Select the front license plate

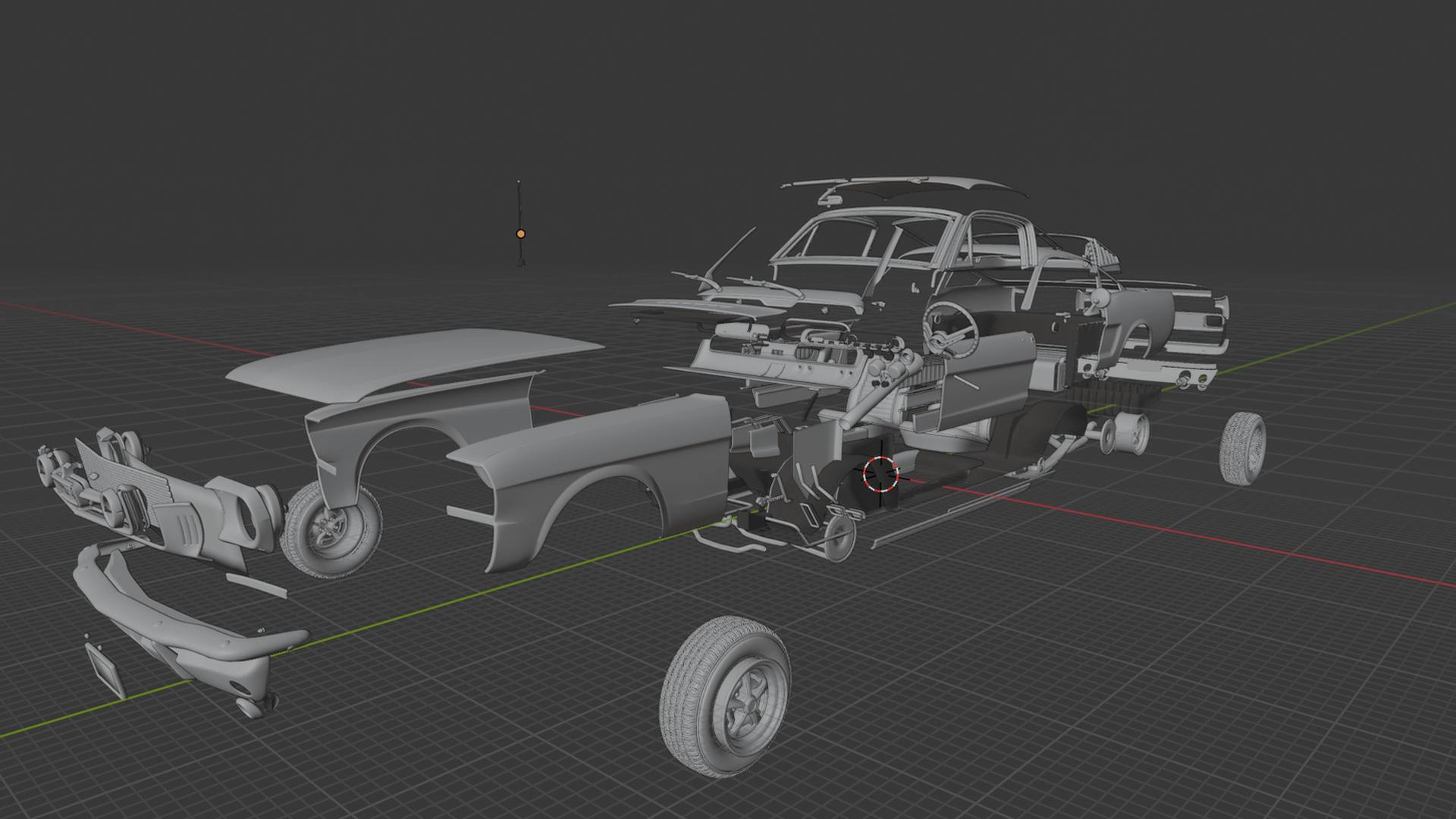pos(105,670)
